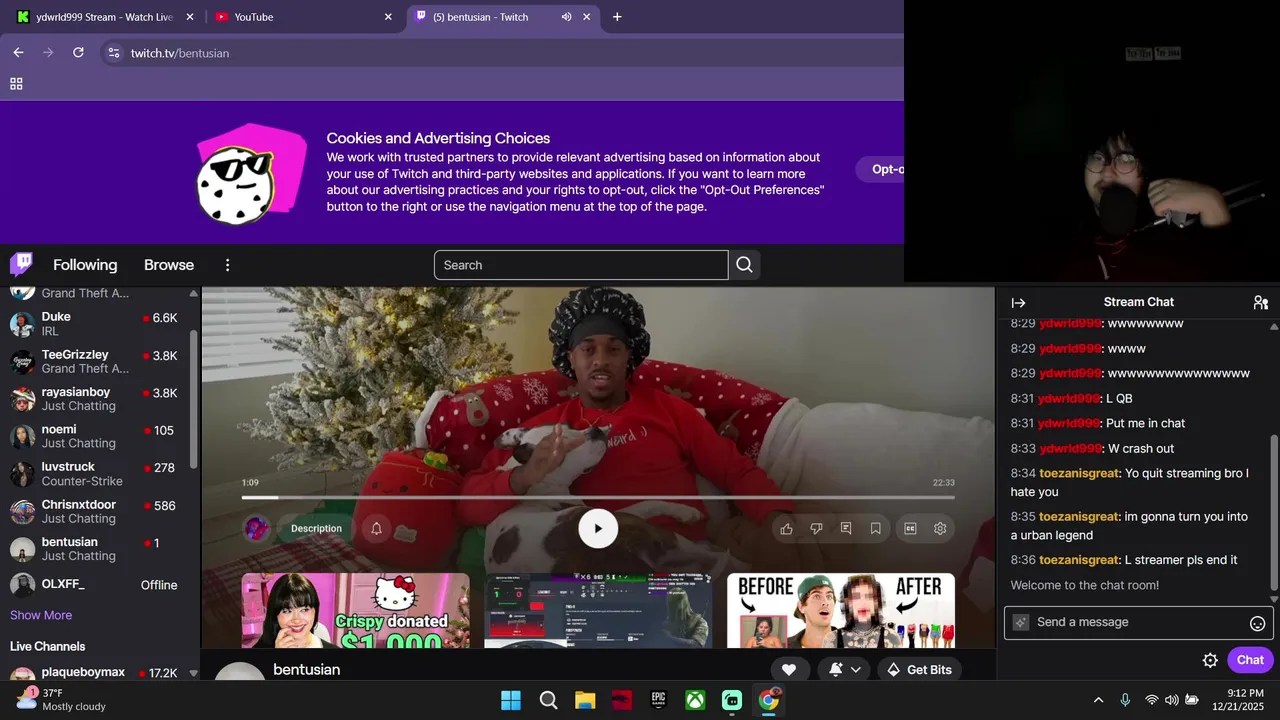
Task: Click the Twitch search input field
Action: [x=581, y=265]
